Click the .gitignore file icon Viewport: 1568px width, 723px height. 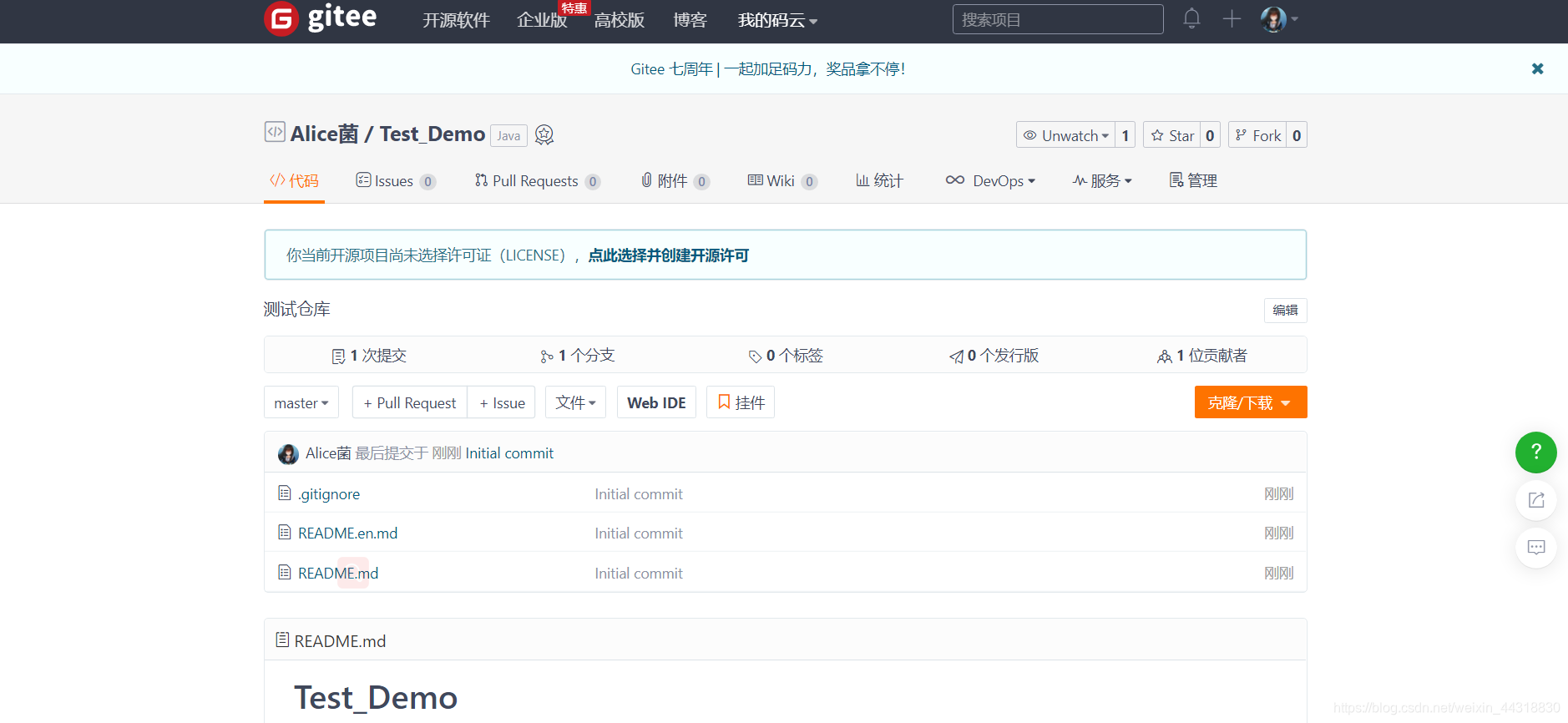click(285, 493)
